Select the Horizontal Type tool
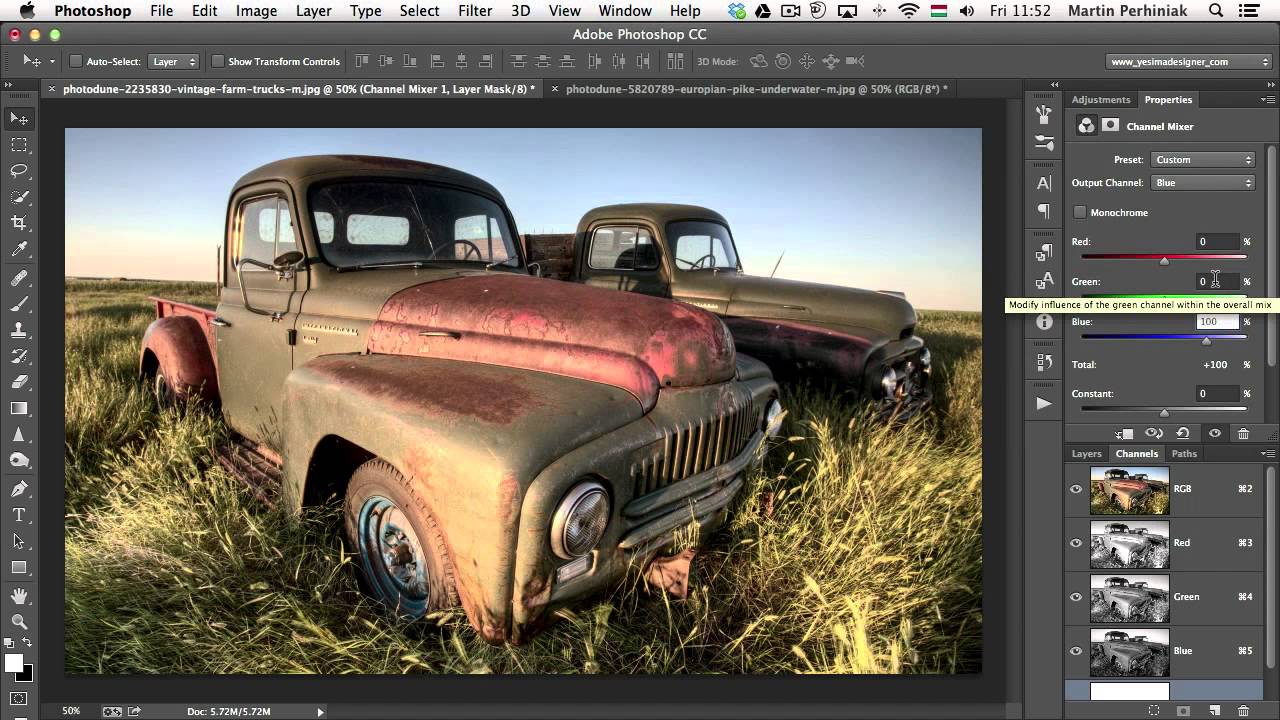 pos(19,515)
